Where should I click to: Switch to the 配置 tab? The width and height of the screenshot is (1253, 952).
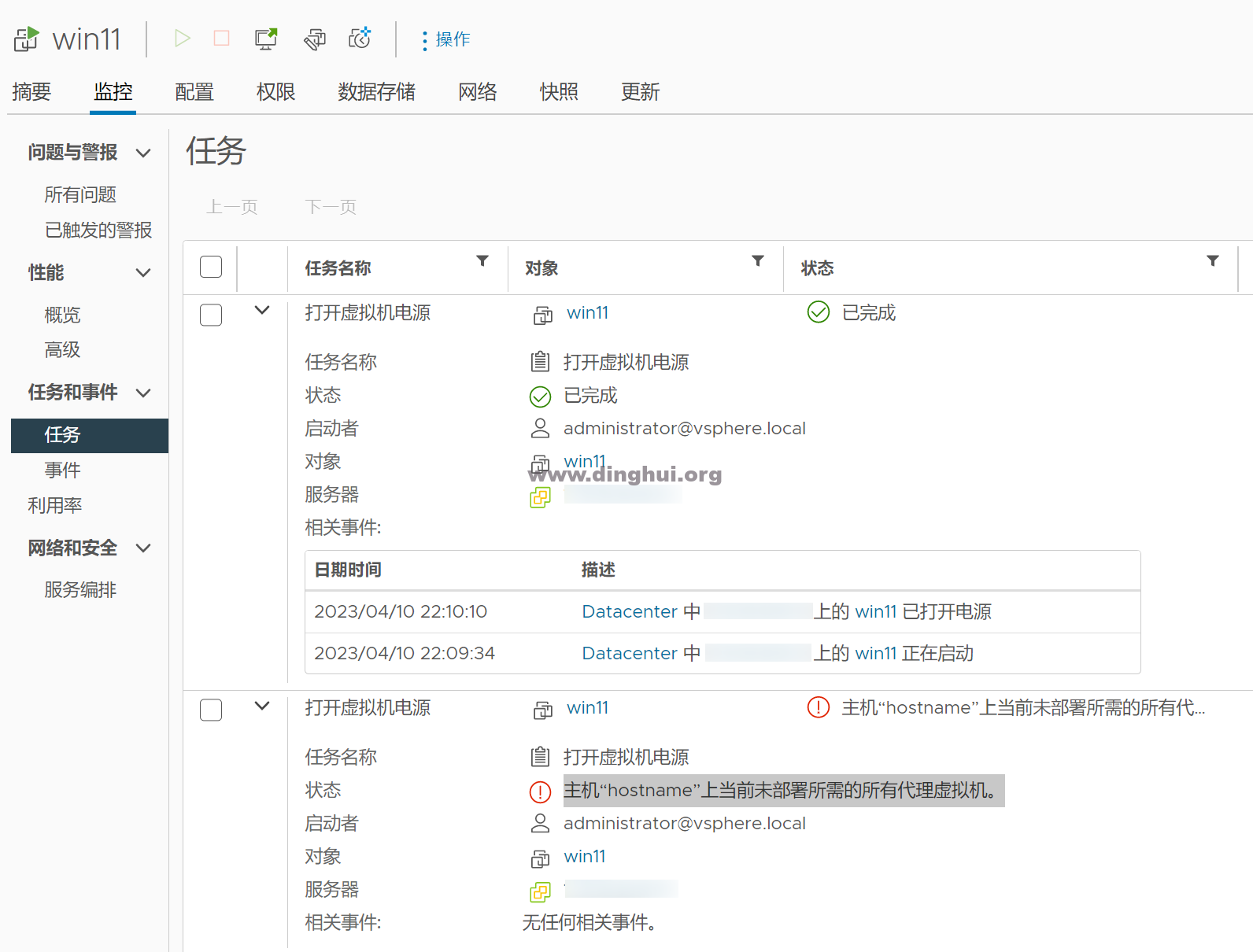pos(194,92)
